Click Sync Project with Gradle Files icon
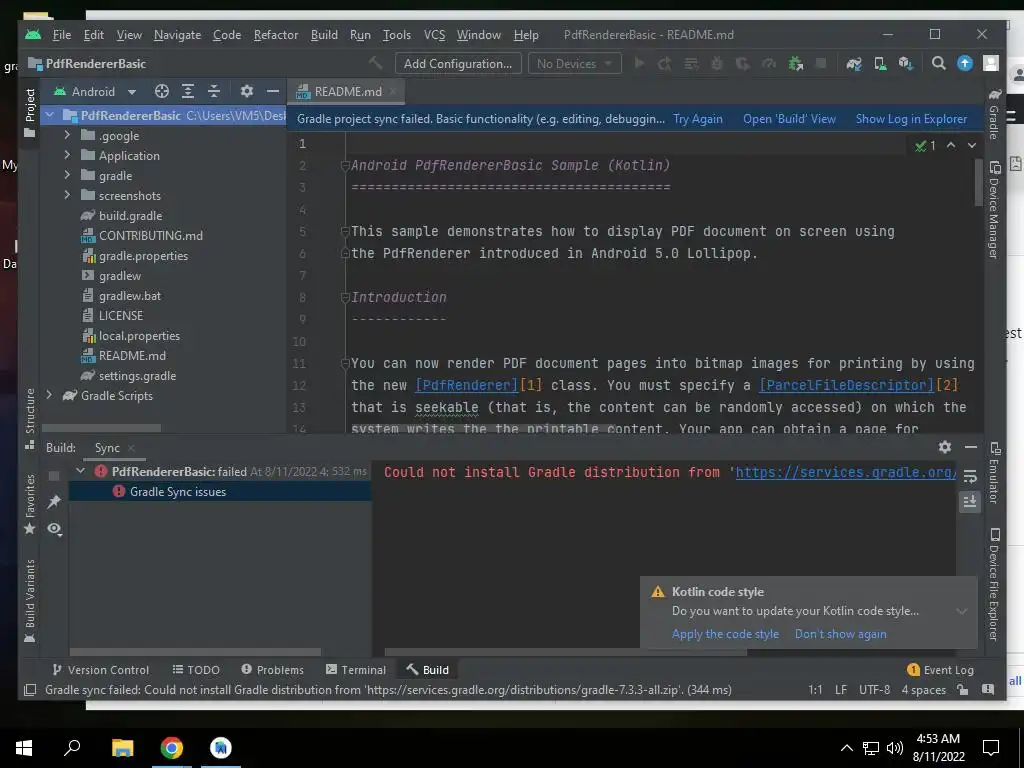Image resolution: width=1024 pixels, height=768 pixels. point(854,63)
